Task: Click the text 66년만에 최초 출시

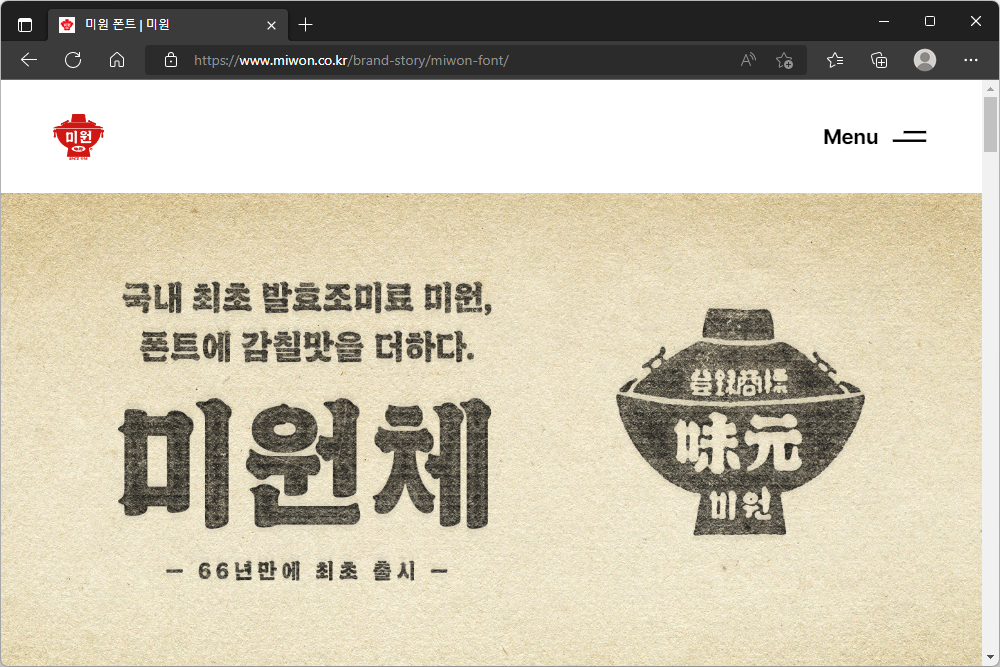Action: click(x=307, y=571)
